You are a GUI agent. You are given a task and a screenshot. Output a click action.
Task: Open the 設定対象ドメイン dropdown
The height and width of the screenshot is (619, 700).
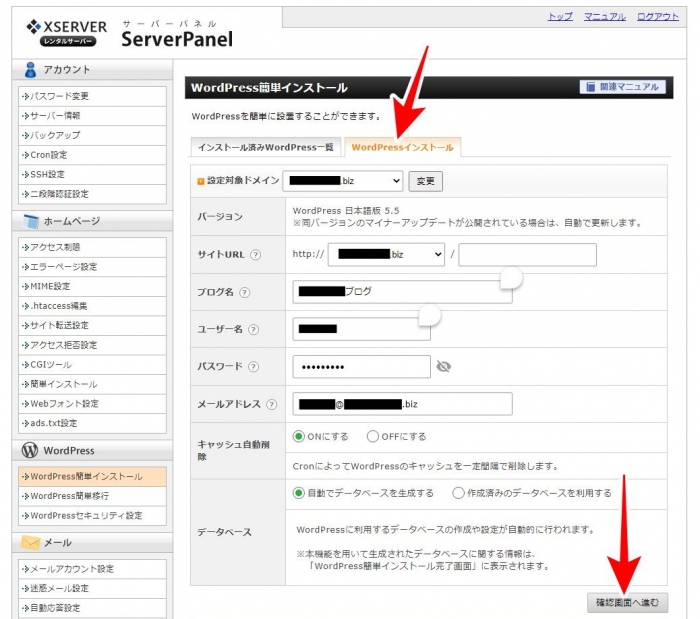342,181
